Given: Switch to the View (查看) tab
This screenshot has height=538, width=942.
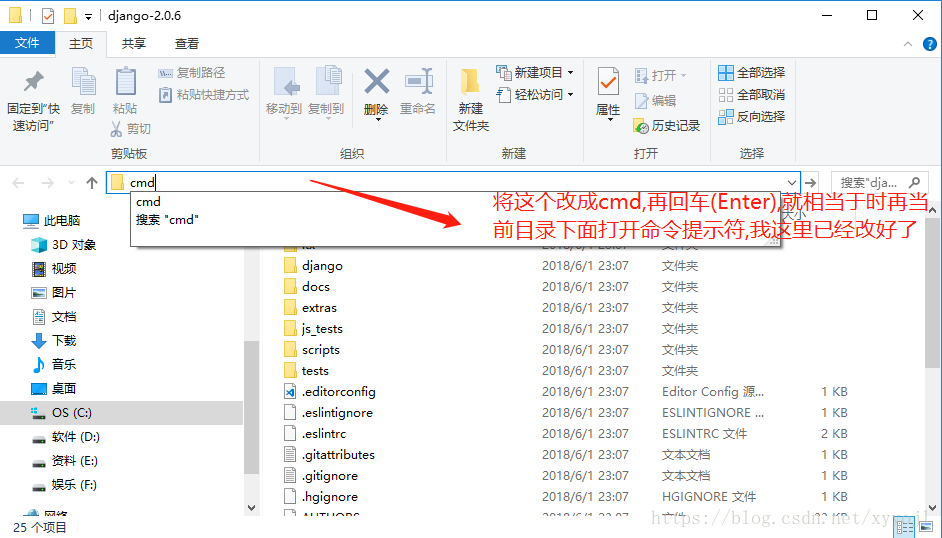Looking at the screenshot, I should (x=187, y=44).
